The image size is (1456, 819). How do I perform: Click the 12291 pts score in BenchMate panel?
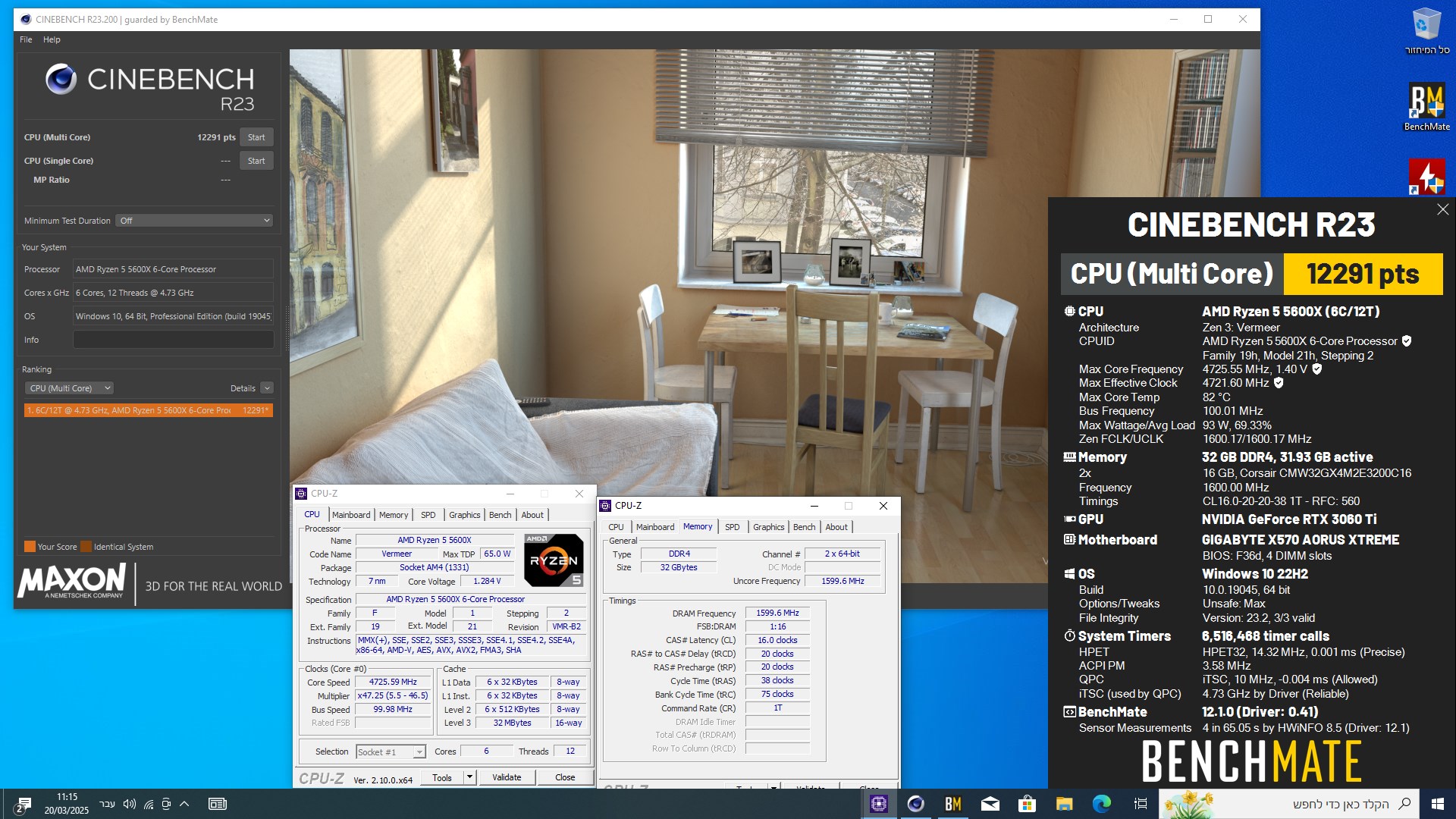pos(1363,274)
